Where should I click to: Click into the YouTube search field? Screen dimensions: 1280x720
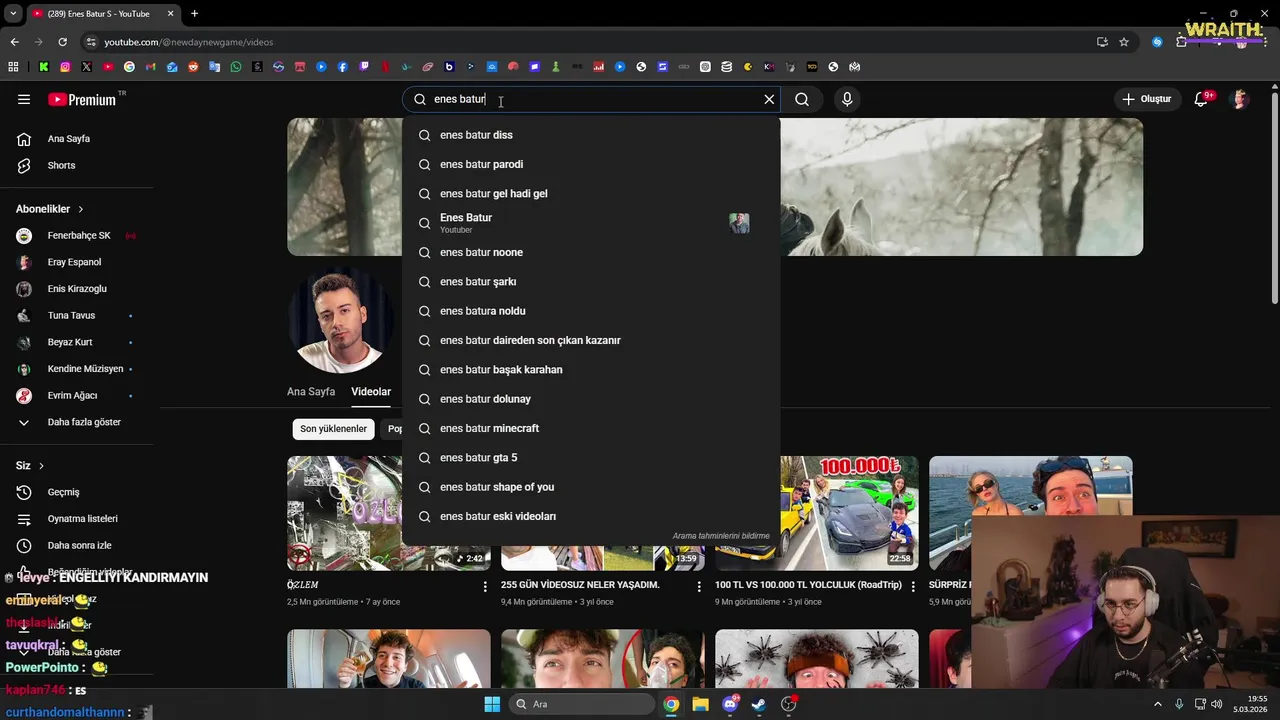[x=590, y=99]
